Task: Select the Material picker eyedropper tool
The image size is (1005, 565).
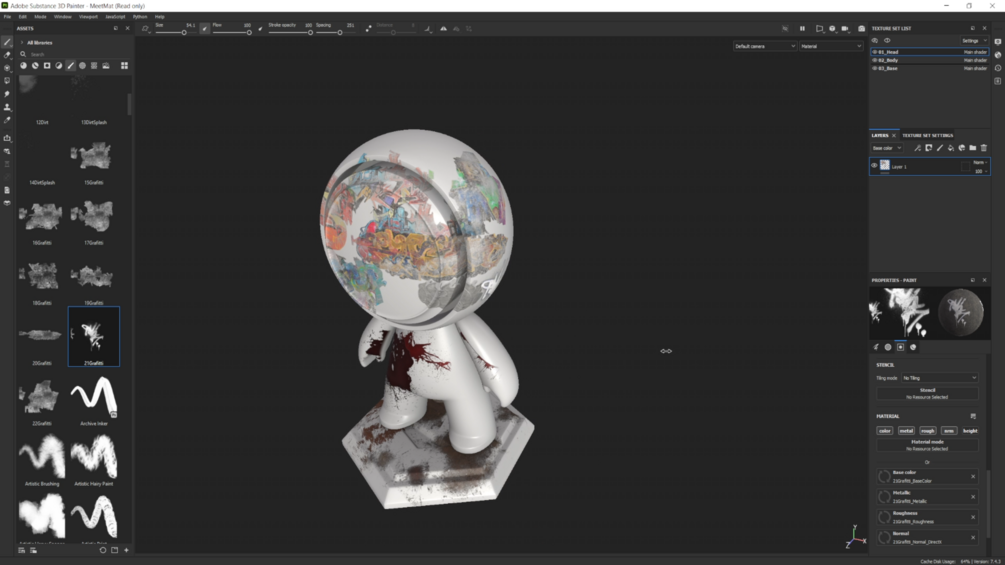Action: (x=7, y=120)
